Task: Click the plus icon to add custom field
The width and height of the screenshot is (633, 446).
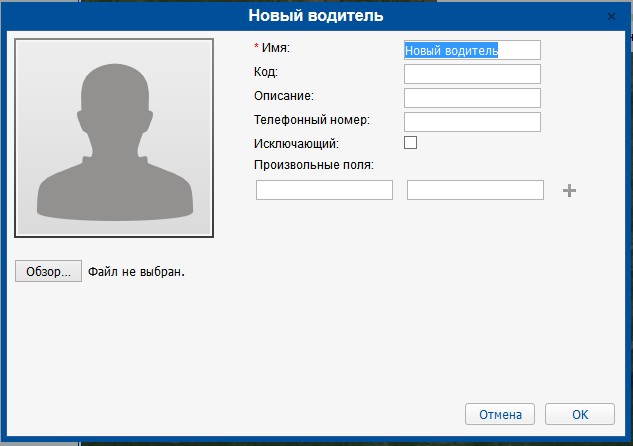Action: click(x=569, y=190)
